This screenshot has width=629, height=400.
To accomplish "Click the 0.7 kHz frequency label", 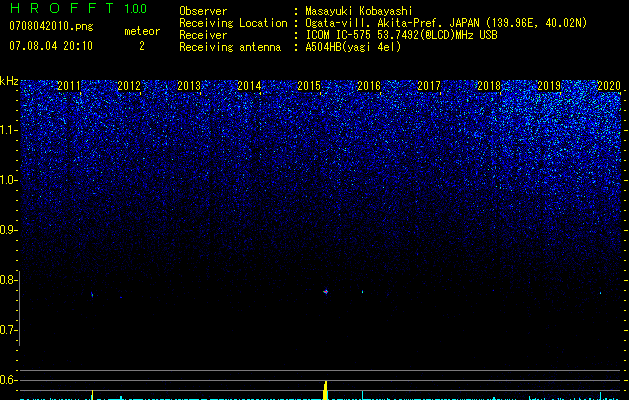I will click(9, 330).
